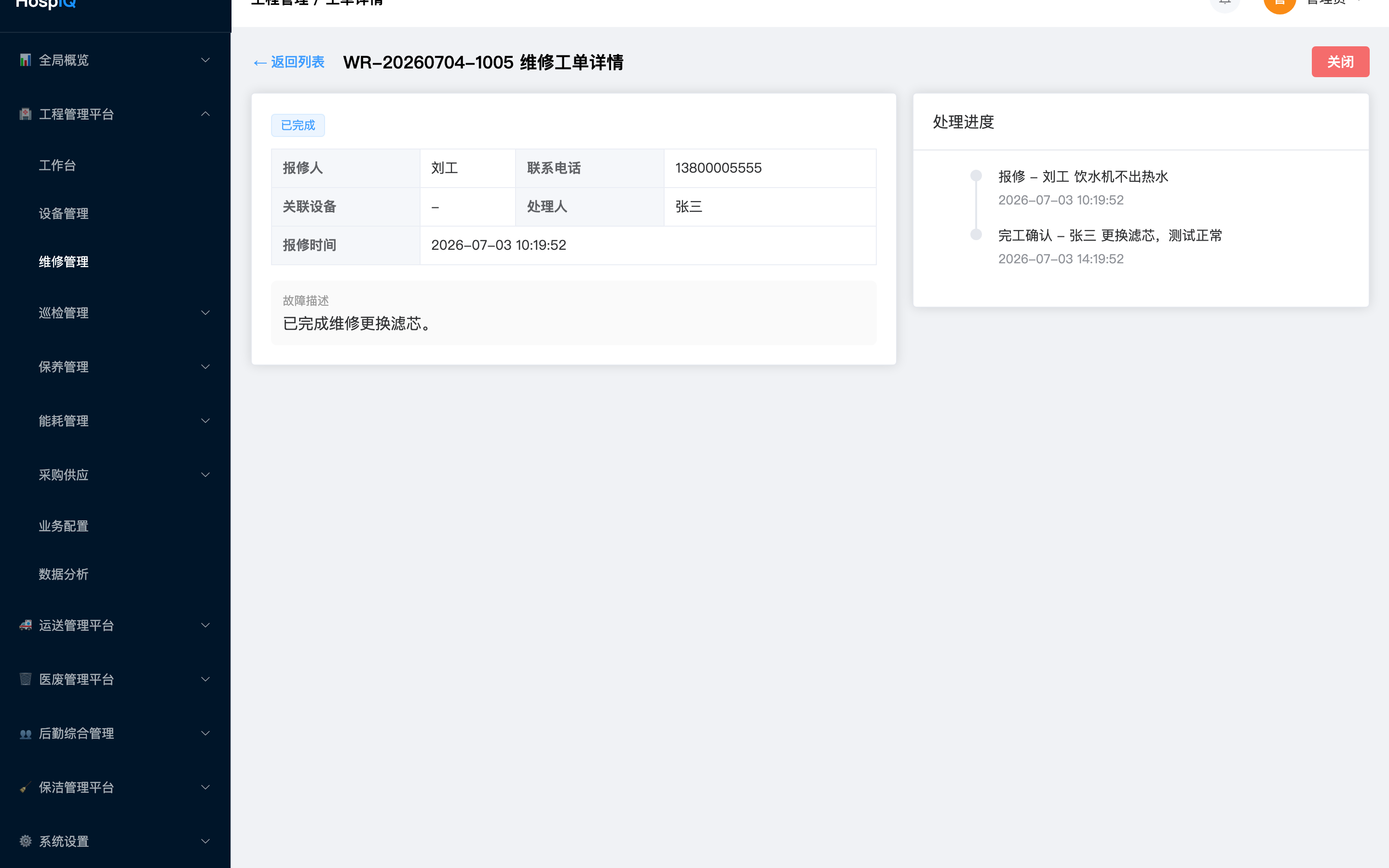Click the 系统设置 gear icon
Screen dimensions: 1389x868
click(x=25, y=841)
